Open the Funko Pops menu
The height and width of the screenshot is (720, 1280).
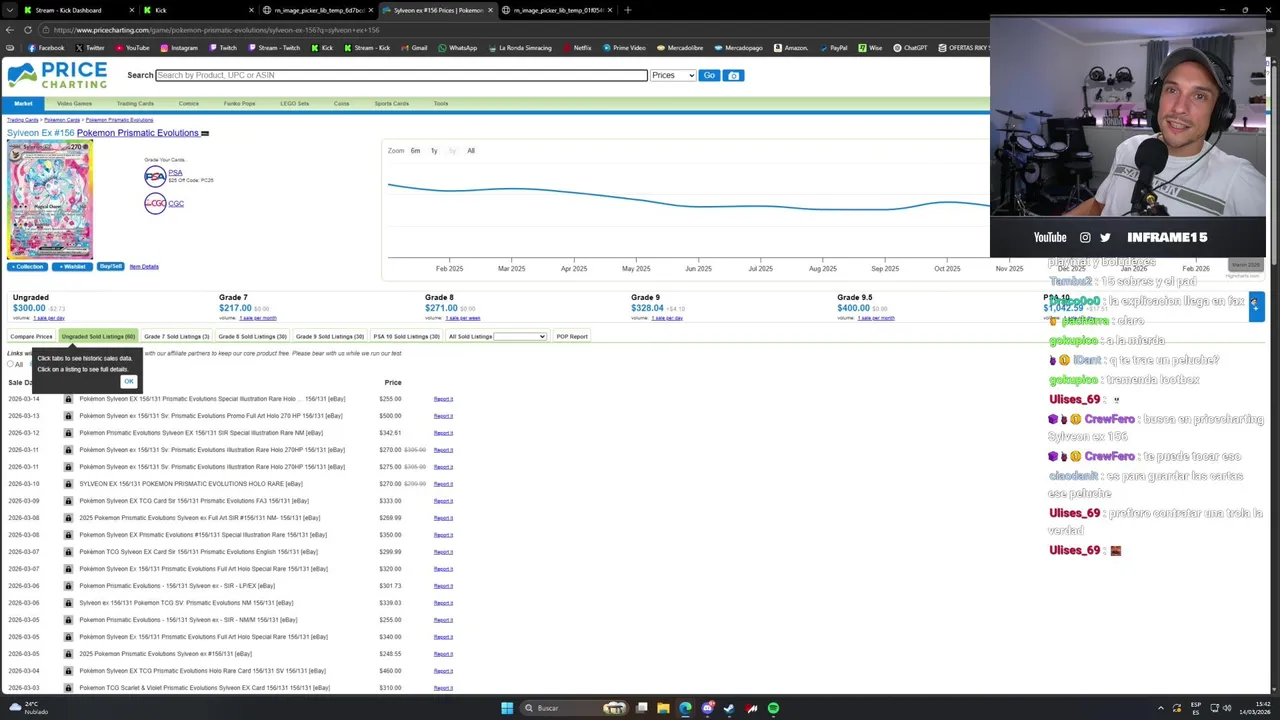(240, 103)
